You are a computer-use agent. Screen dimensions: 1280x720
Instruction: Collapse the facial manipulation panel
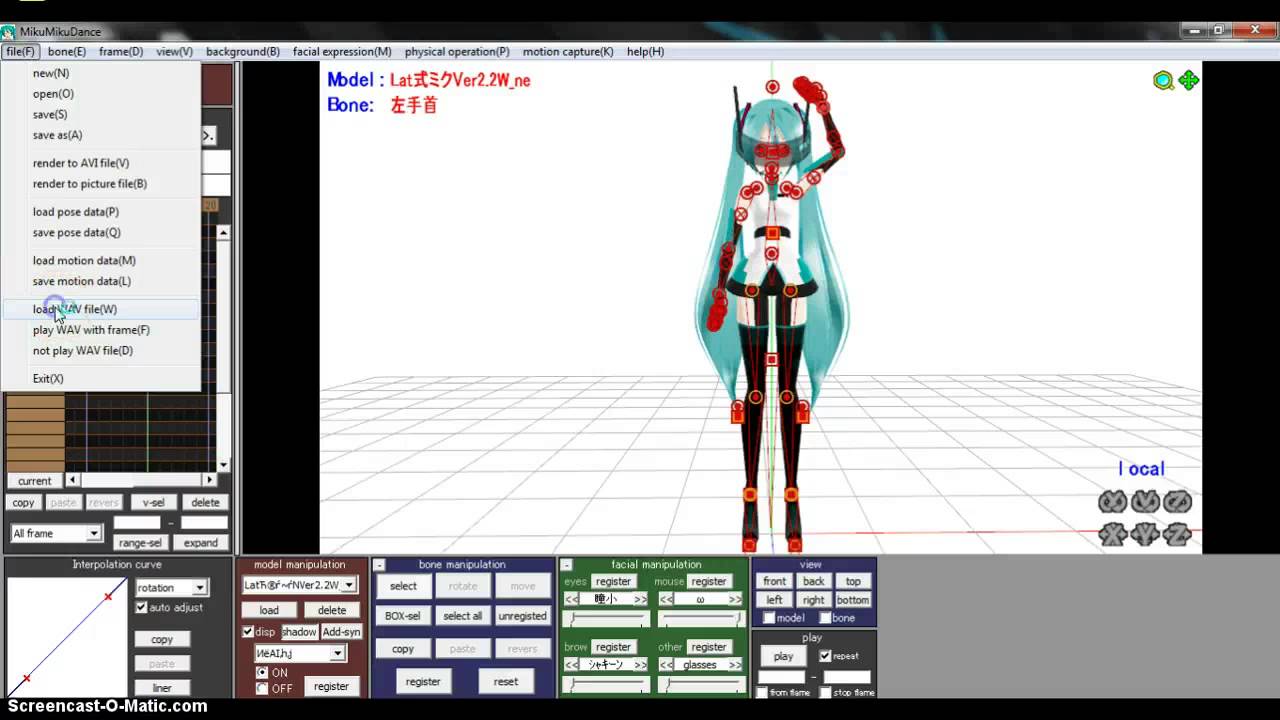pos(566,565)
